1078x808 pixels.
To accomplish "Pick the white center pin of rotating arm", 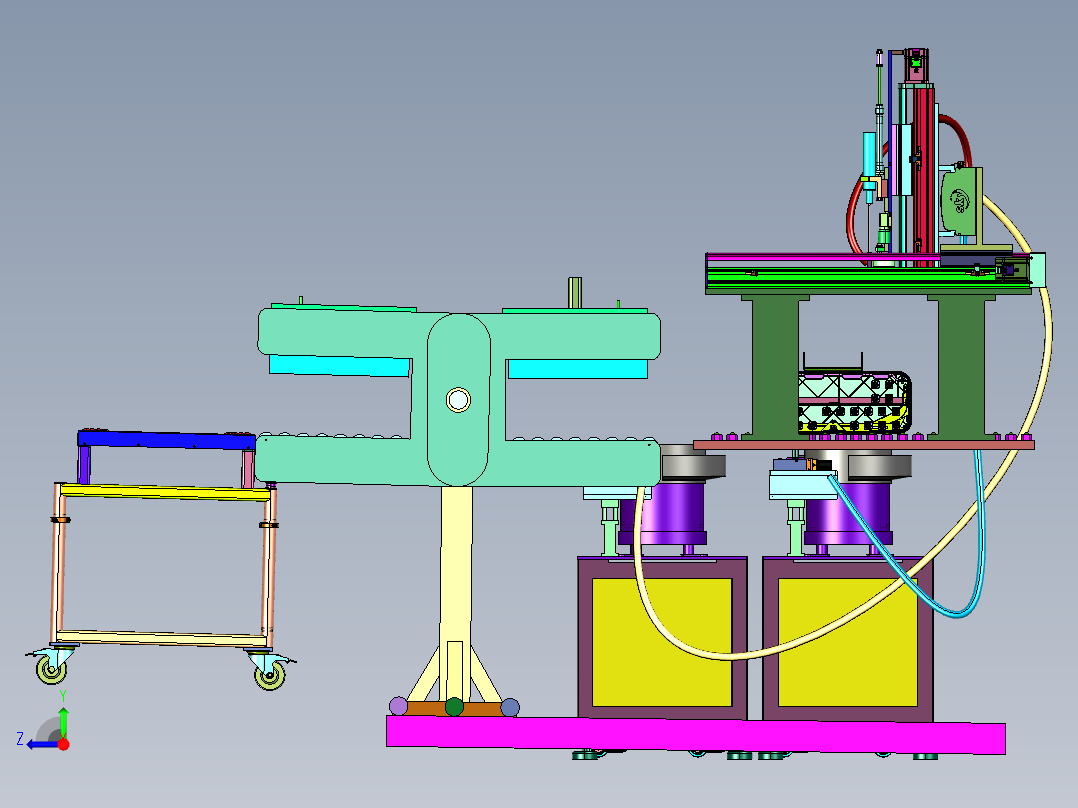I will (x=458, y=400).
